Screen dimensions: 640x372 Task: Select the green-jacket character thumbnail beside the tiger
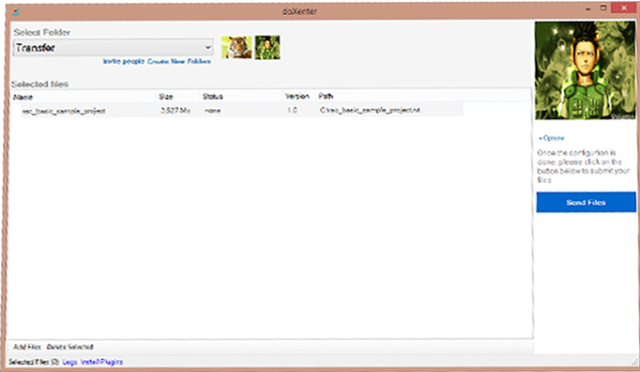pos(267,47)
